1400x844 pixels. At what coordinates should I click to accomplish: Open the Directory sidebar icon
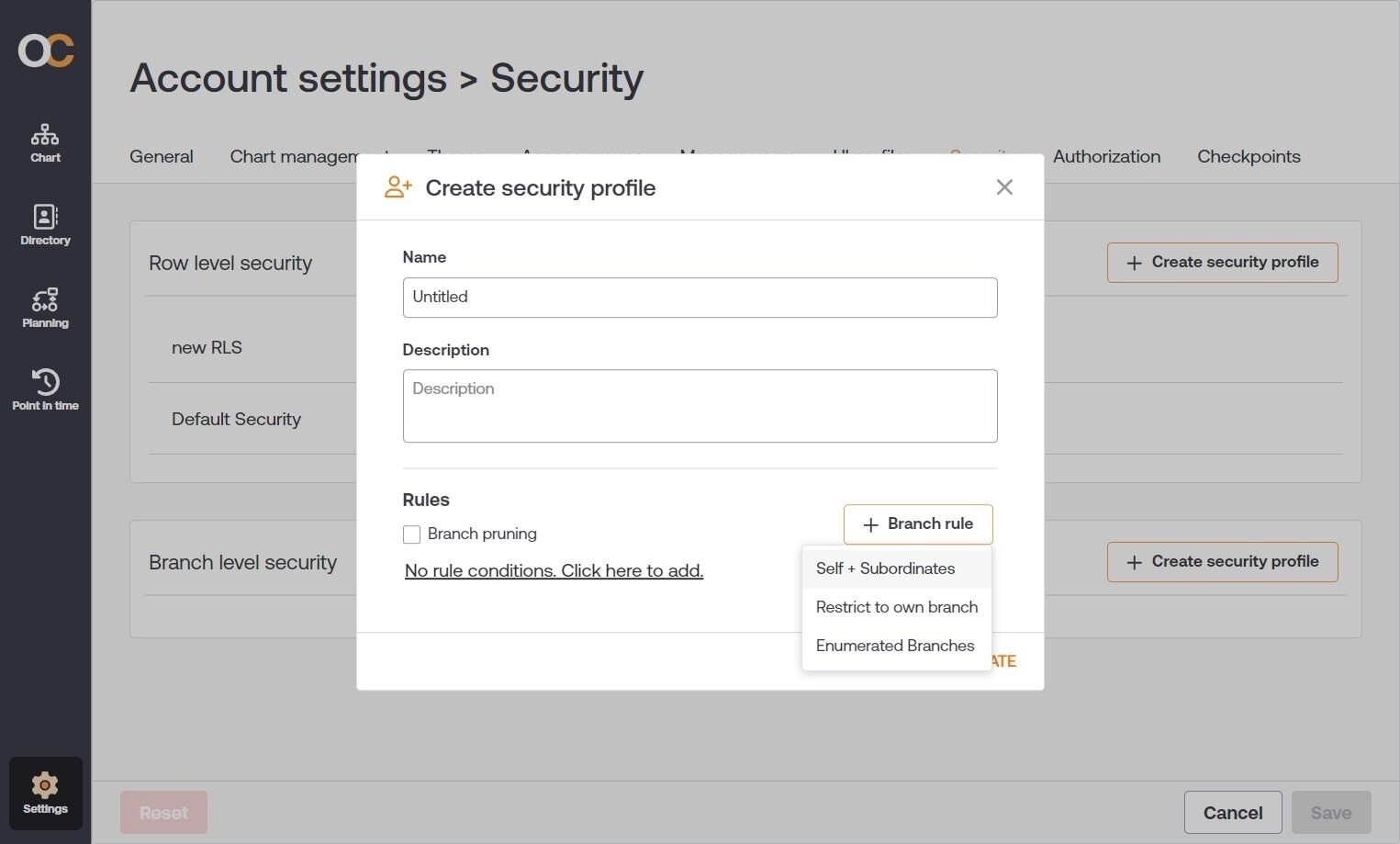pos(45,225)
